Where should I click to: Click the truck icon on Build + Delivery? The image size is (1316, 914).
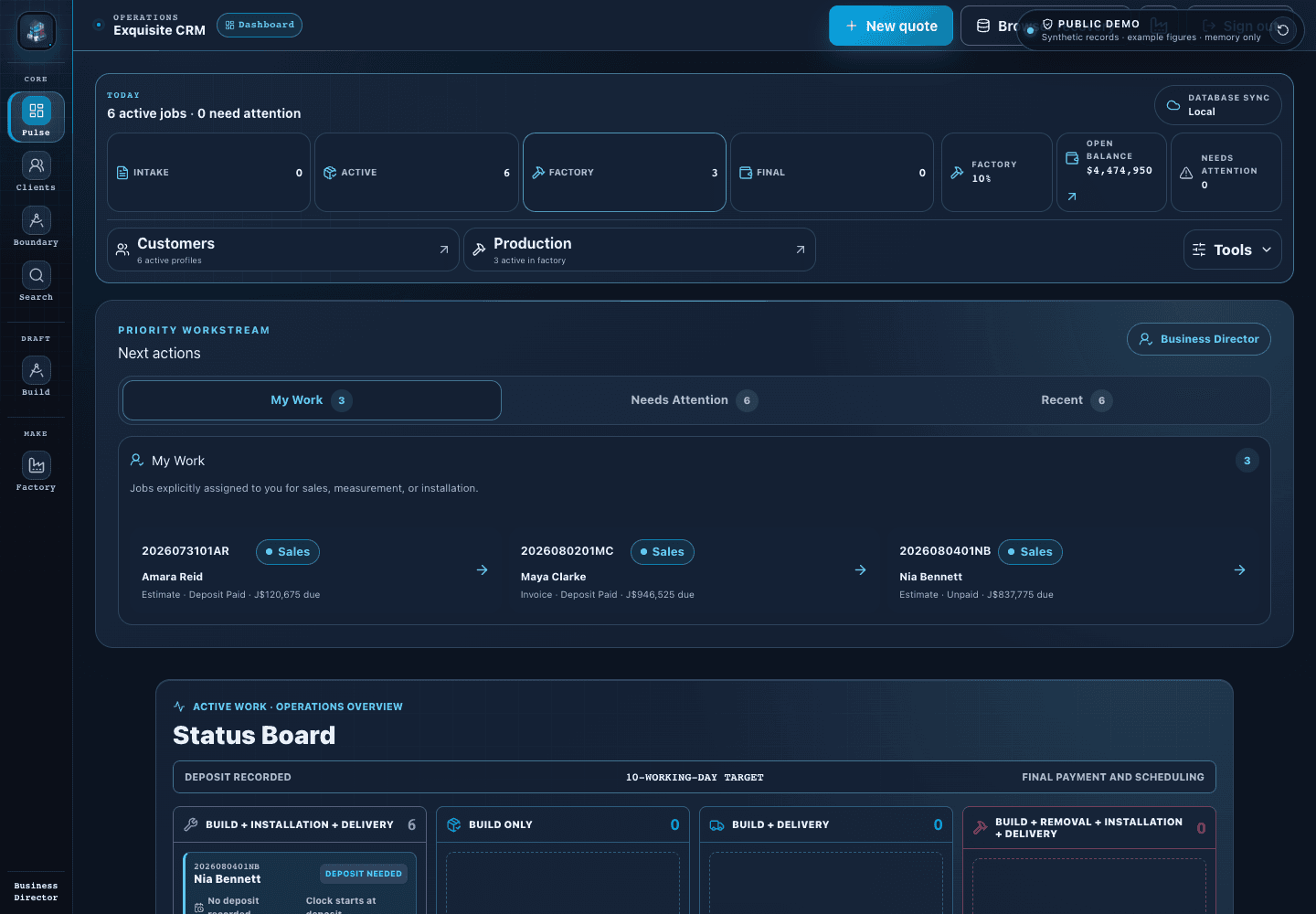click(x=717, y=824)
